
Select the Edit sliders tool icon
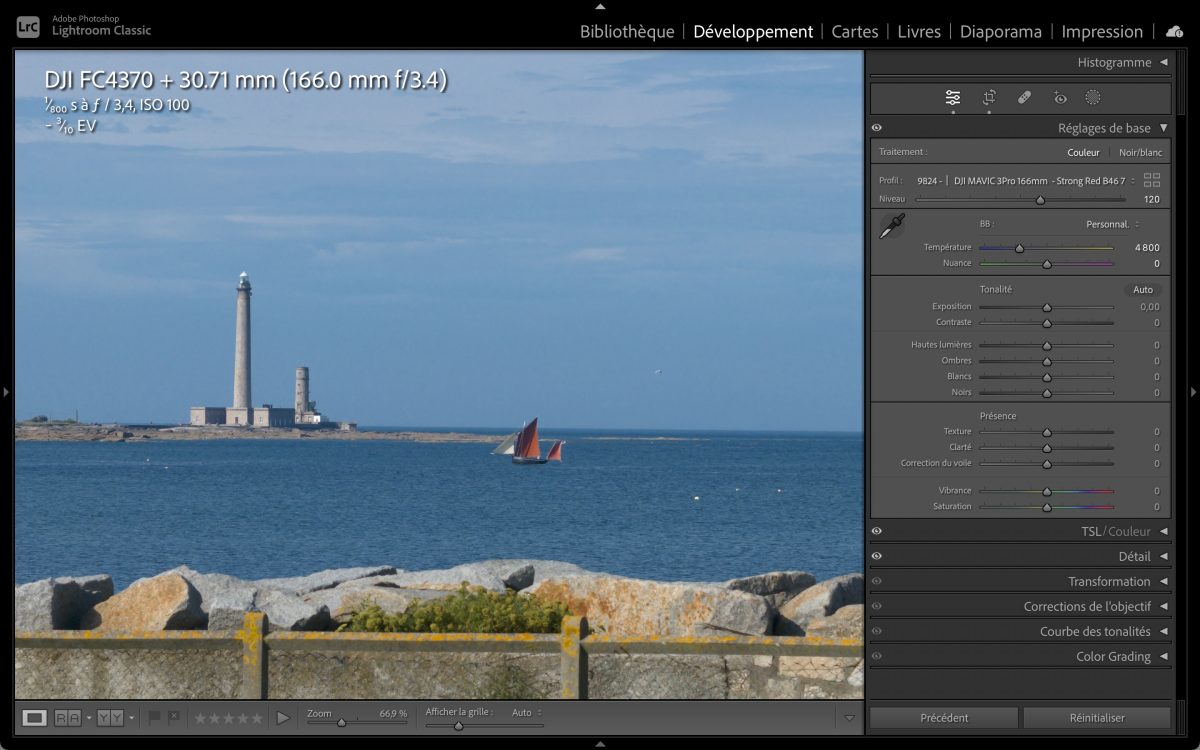tap(953, 98)
